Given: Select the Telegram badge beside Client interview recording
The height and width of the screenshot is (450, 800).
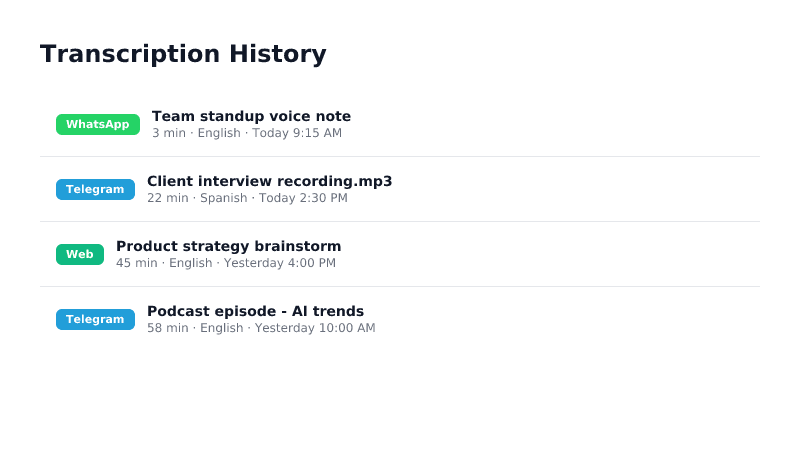Looking at the screenshot, I should (x=95, y=189).
